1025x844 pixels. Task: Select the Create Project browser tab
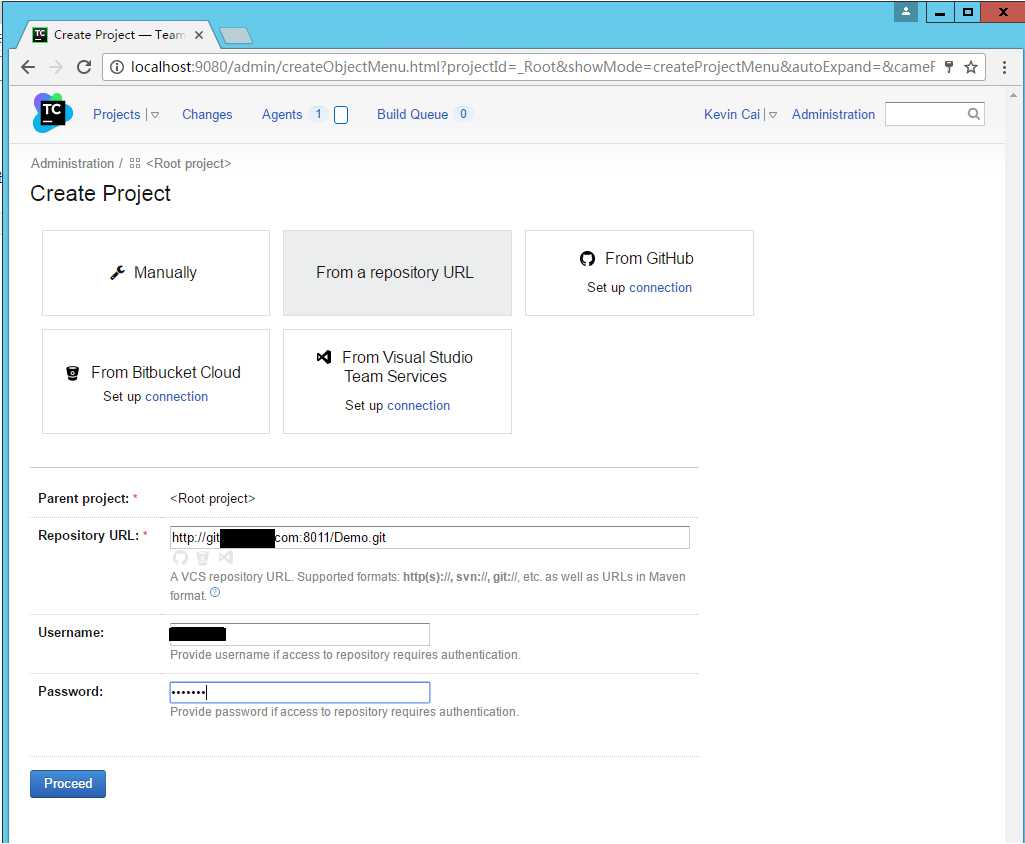117,35
